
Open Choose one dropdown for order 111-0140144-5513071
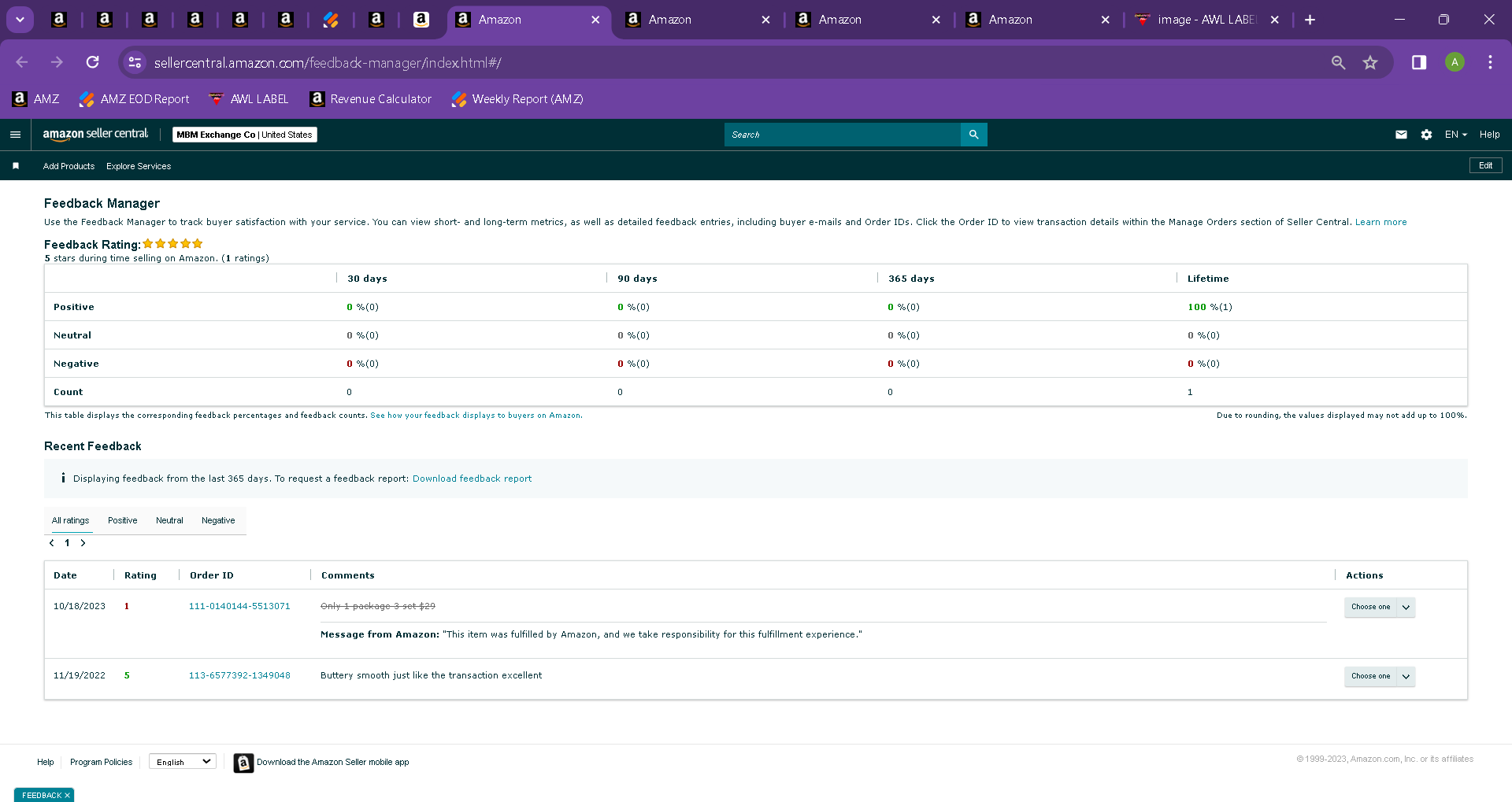[x=1380, y=607]
